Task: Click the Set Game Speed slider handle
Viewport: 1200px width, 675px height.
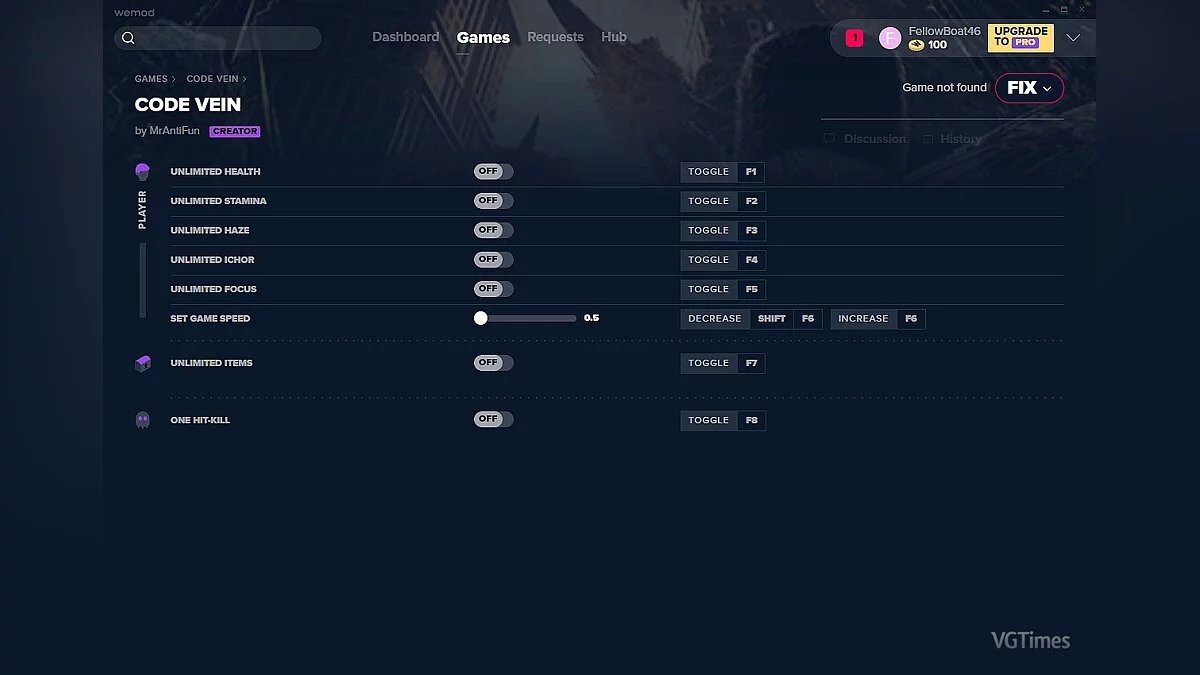Action: pos(481,318)
